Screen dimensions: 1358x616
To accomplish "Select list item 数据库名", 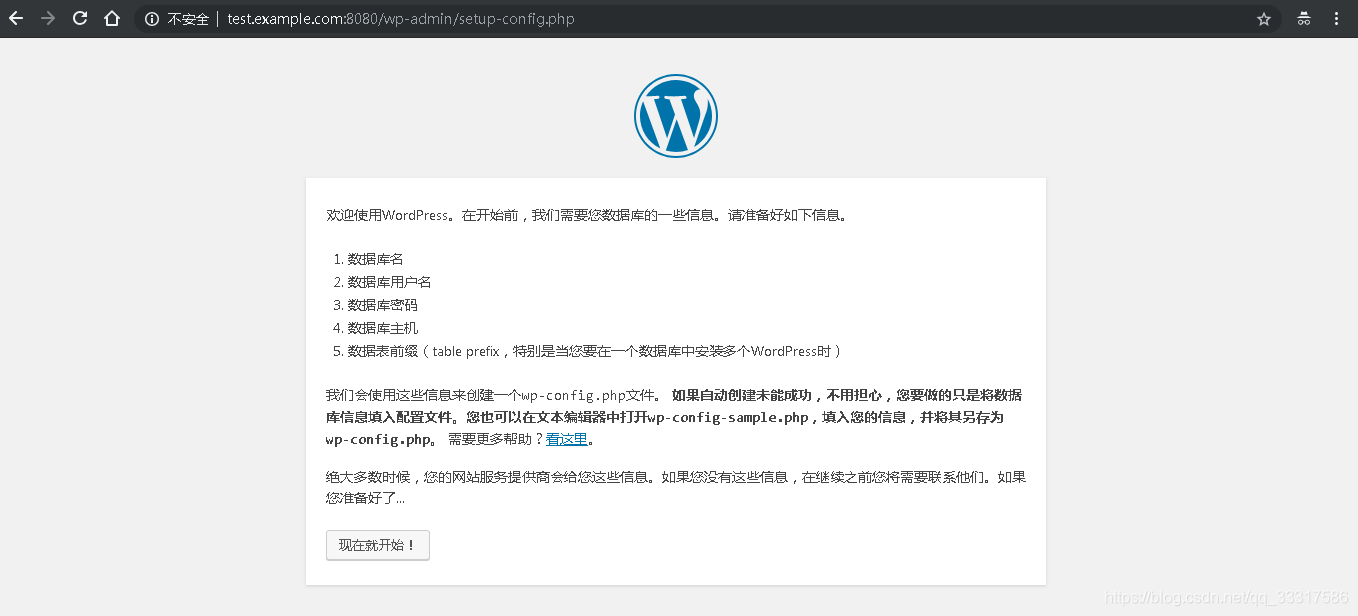I will (375, 259).
